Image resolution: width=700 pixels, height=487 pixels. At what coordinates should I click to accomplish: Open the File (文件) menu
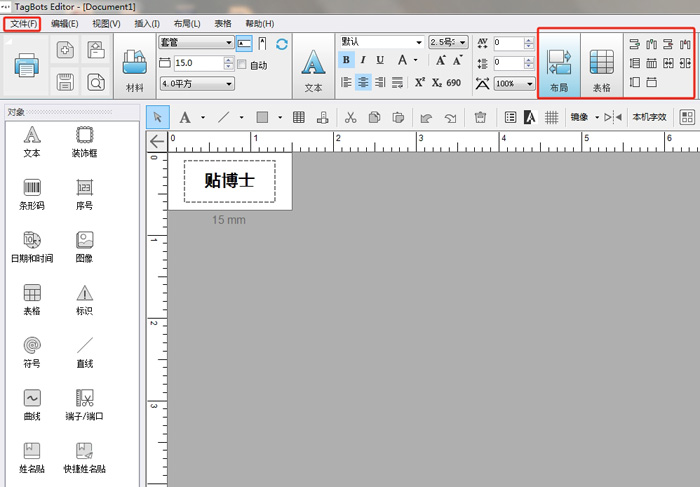coord(23,24)
